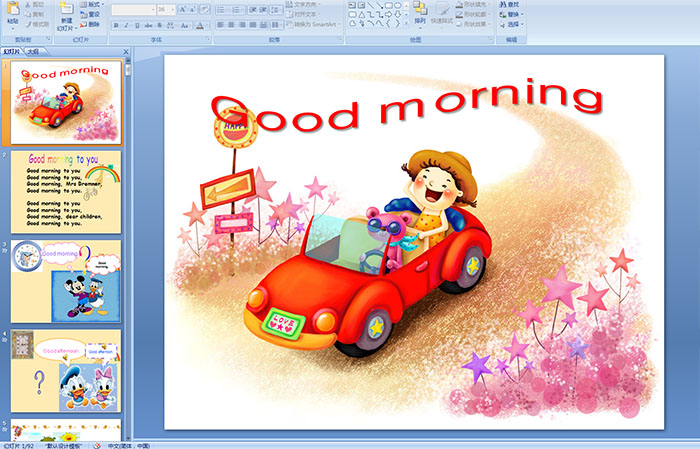Screen dimensions: 700x449
Task: Select the Triangle shape in shapes gallery
Action: coord(362,15)
